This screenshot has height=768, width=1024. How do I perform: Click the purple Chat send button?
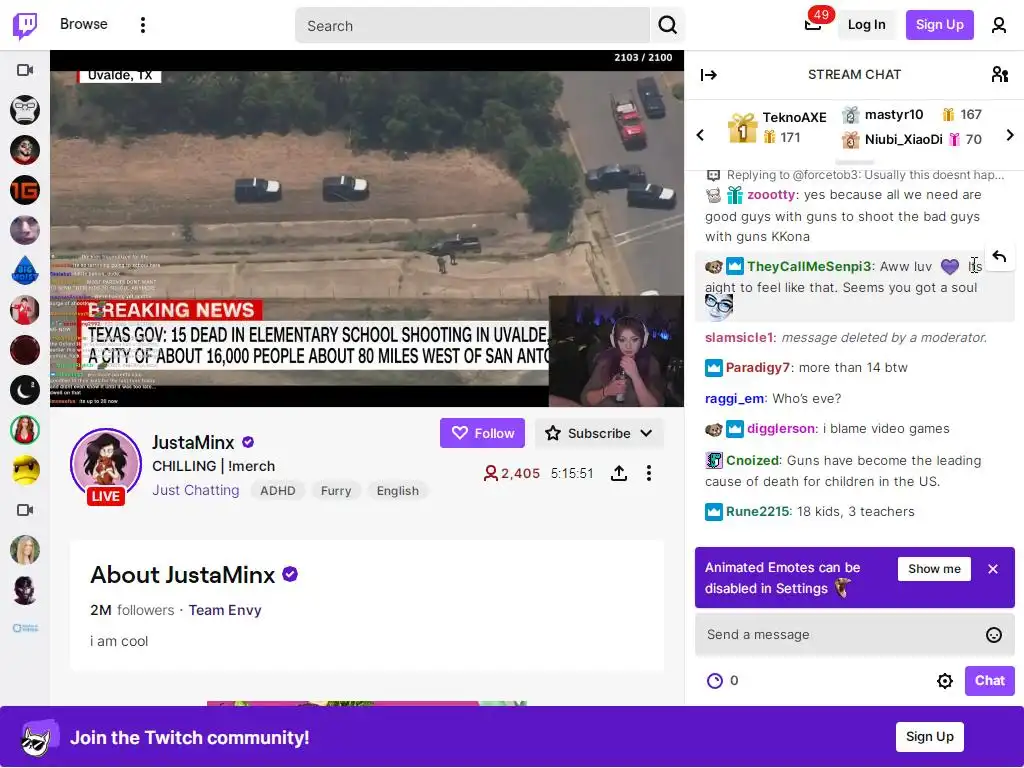[989, 680]
